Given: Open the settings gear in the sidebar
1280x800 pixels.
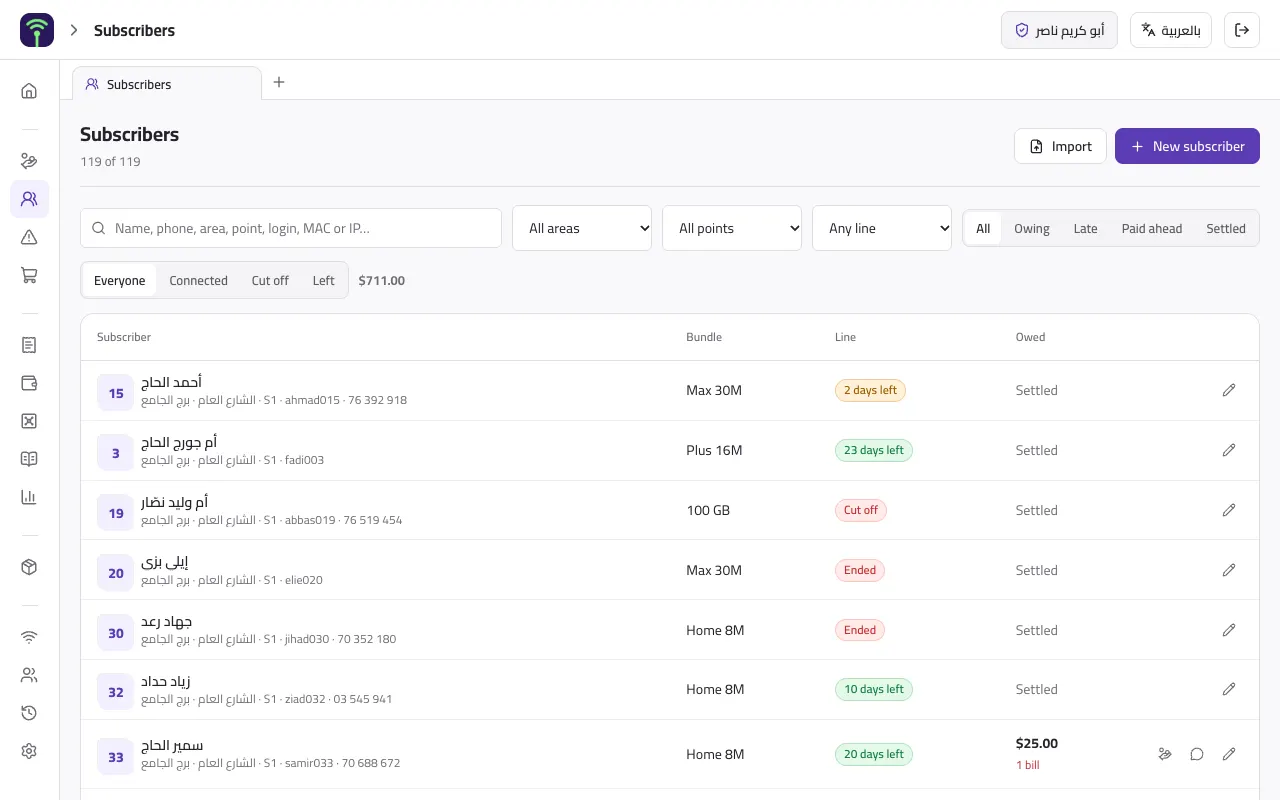Looking at the screenshot, I should 29,751.
